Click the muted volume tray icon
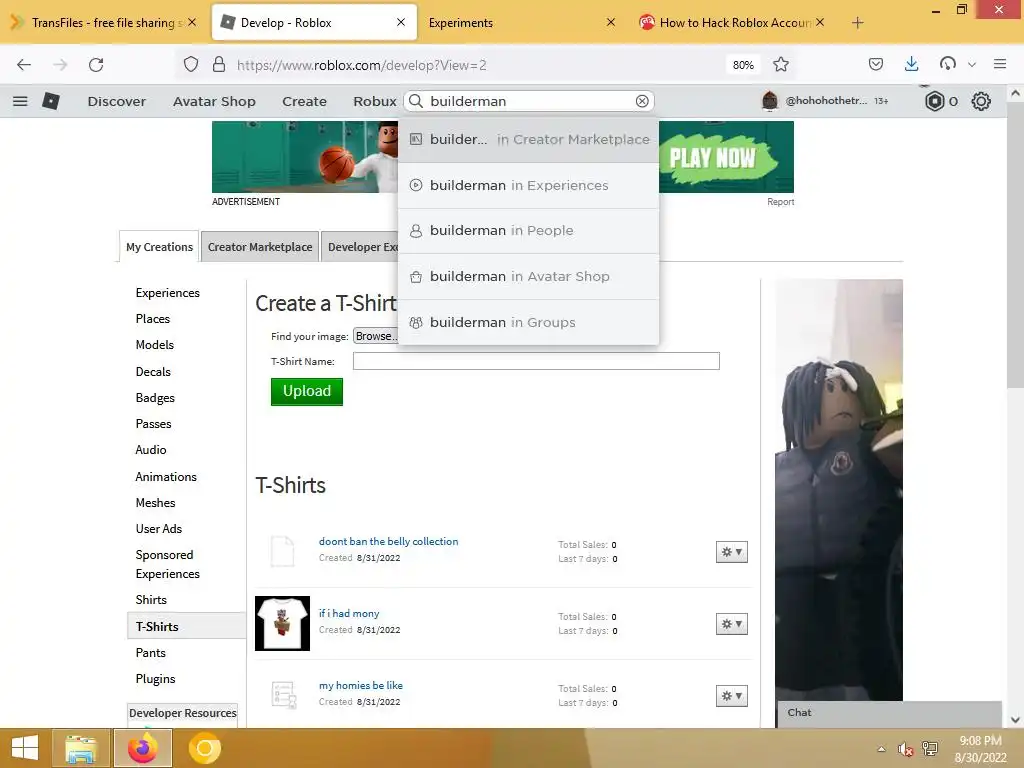Screen dimensions: 1024x768 point(905,749)
